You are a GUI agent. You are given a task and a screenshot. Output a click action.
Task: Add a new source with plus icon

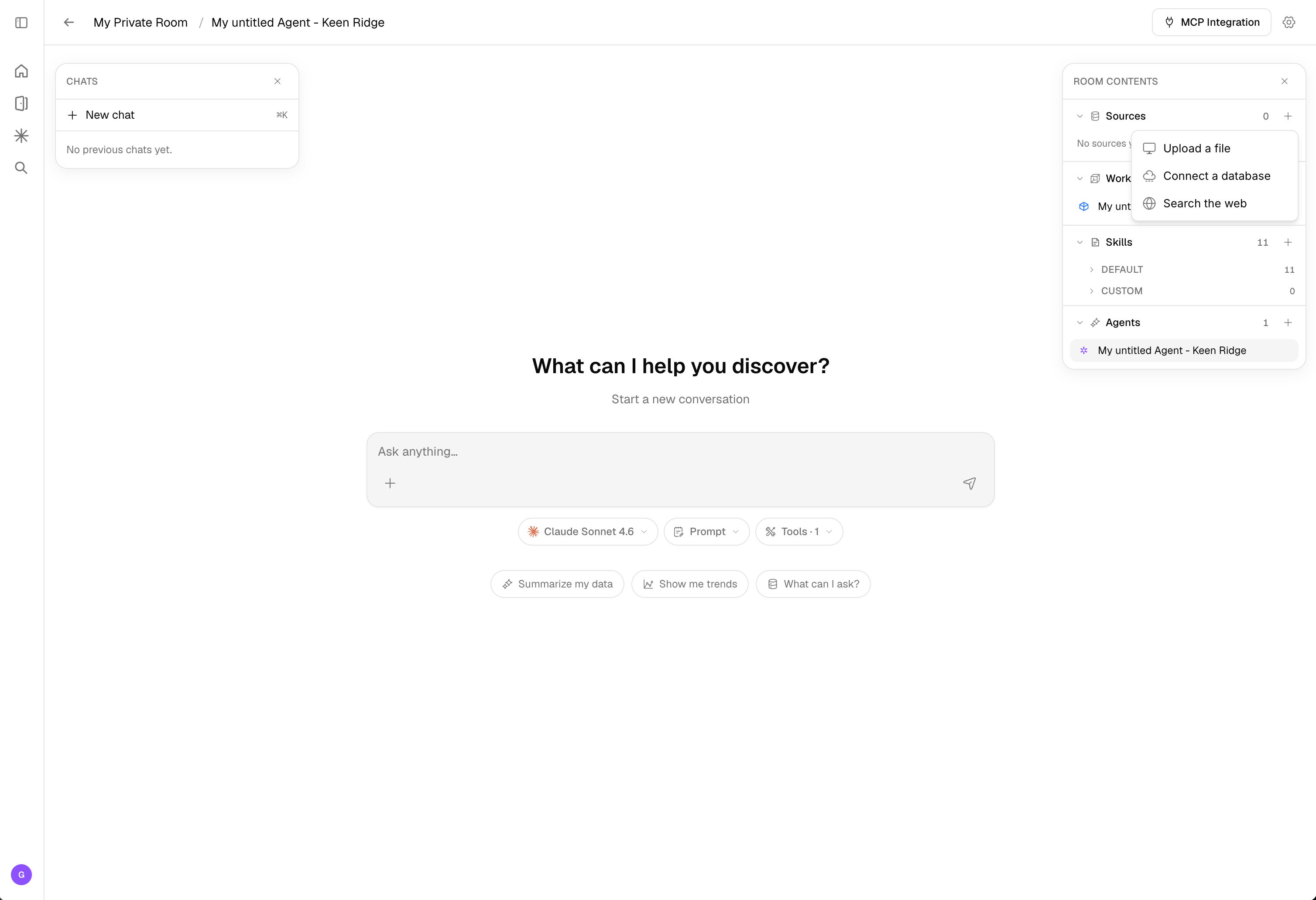tap(1288, 116)
